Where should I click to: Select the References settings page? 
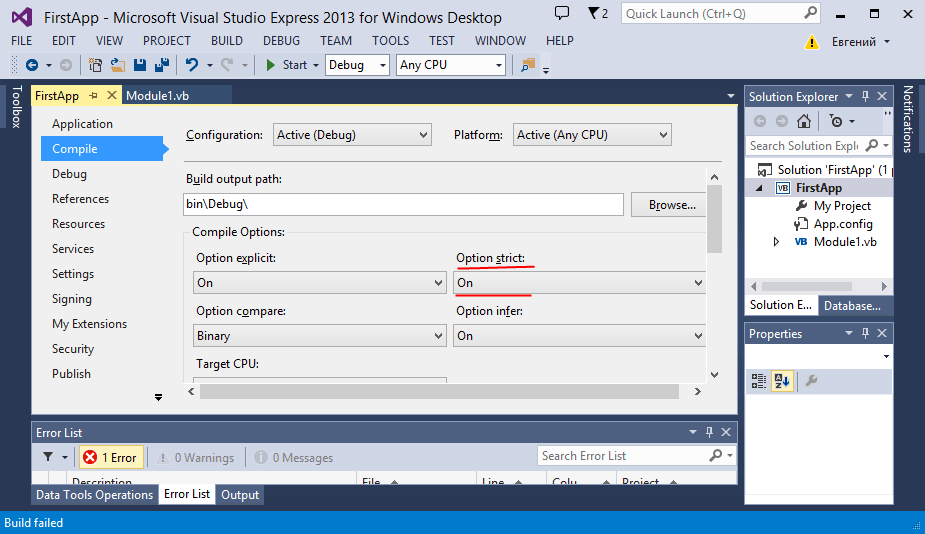pyautogui.click(x=80, y=199)
